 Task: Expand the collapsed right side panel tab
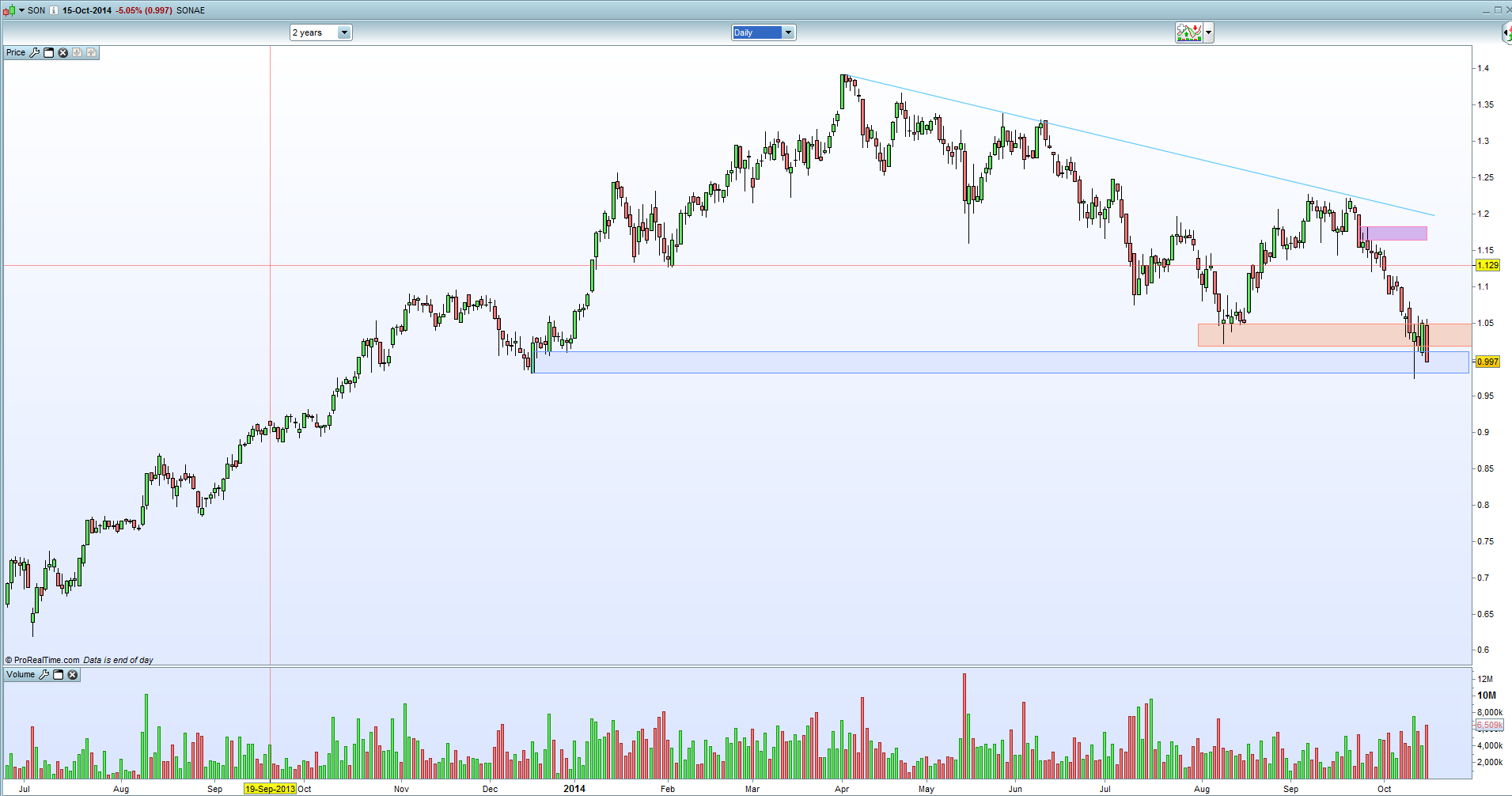[1506, 32]
